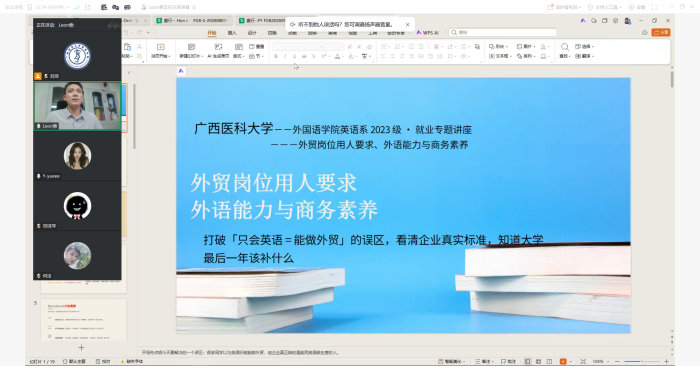The height and width of the screenshot is (366, 700).
Task: Click the smart beautify (智能美化) button
Action: (x=452, y=362)
